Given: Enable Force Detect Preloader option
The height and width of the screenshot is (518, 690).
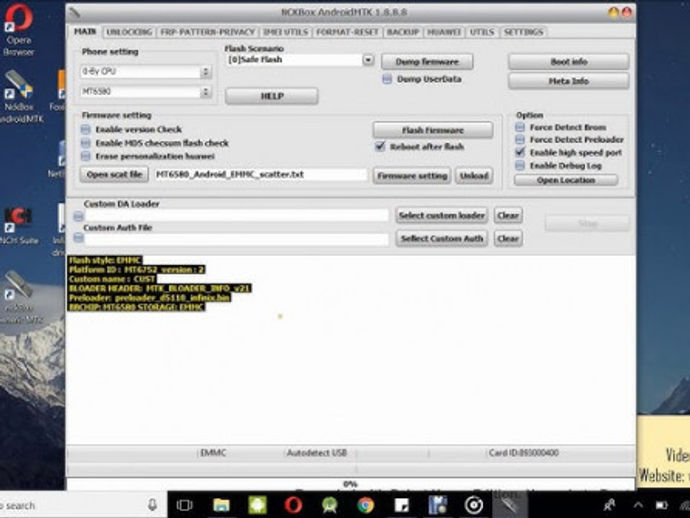Looking at the screenshot, I should (520, 140).
